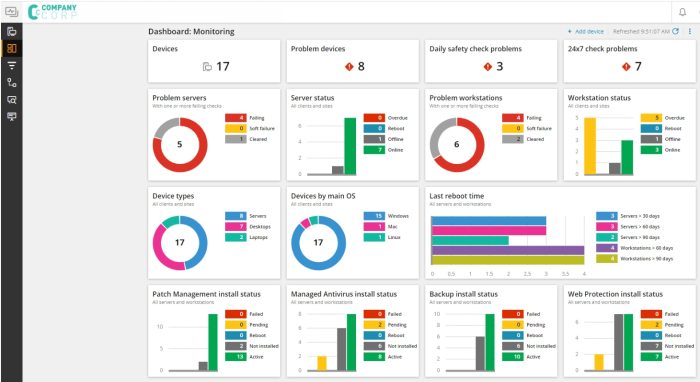Click the red alert icon in Problem devices
Image resolution: width=700 pixels, height=382 pixels.
click(x=349, y=66)
